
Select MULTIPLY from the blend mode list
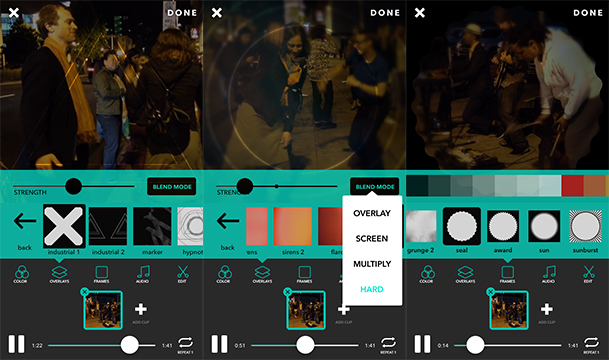pos(372,264)
